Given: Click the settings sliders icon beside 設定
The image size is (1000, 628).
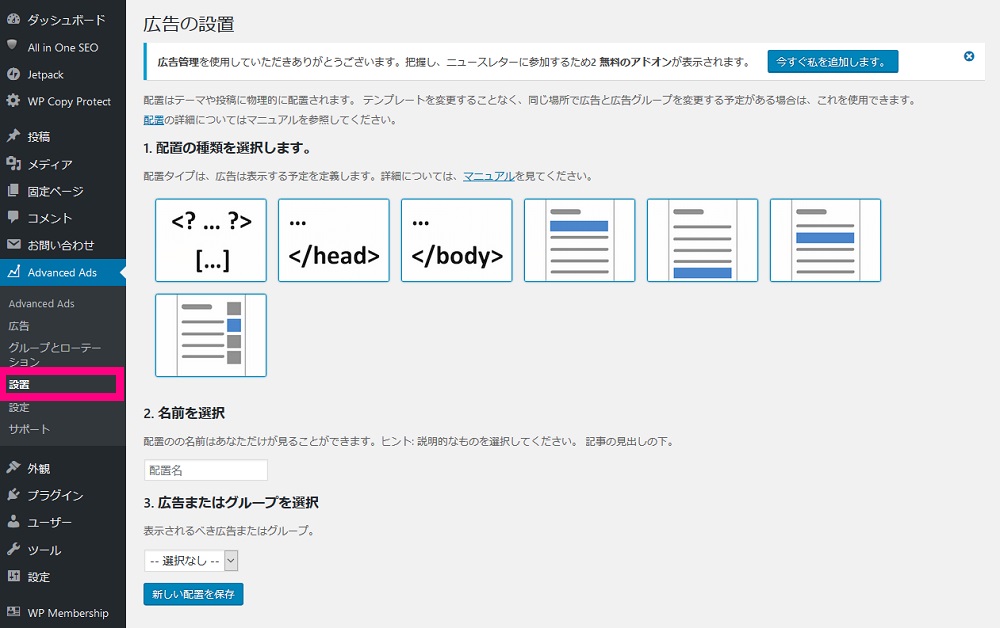Looking at the screenshot, I should 13,576.
